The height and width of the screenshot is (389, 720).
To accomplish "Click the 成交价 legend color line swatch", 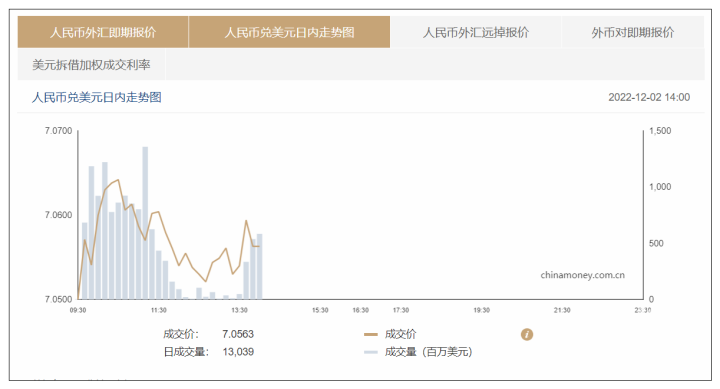I will (x=371, y=334).
